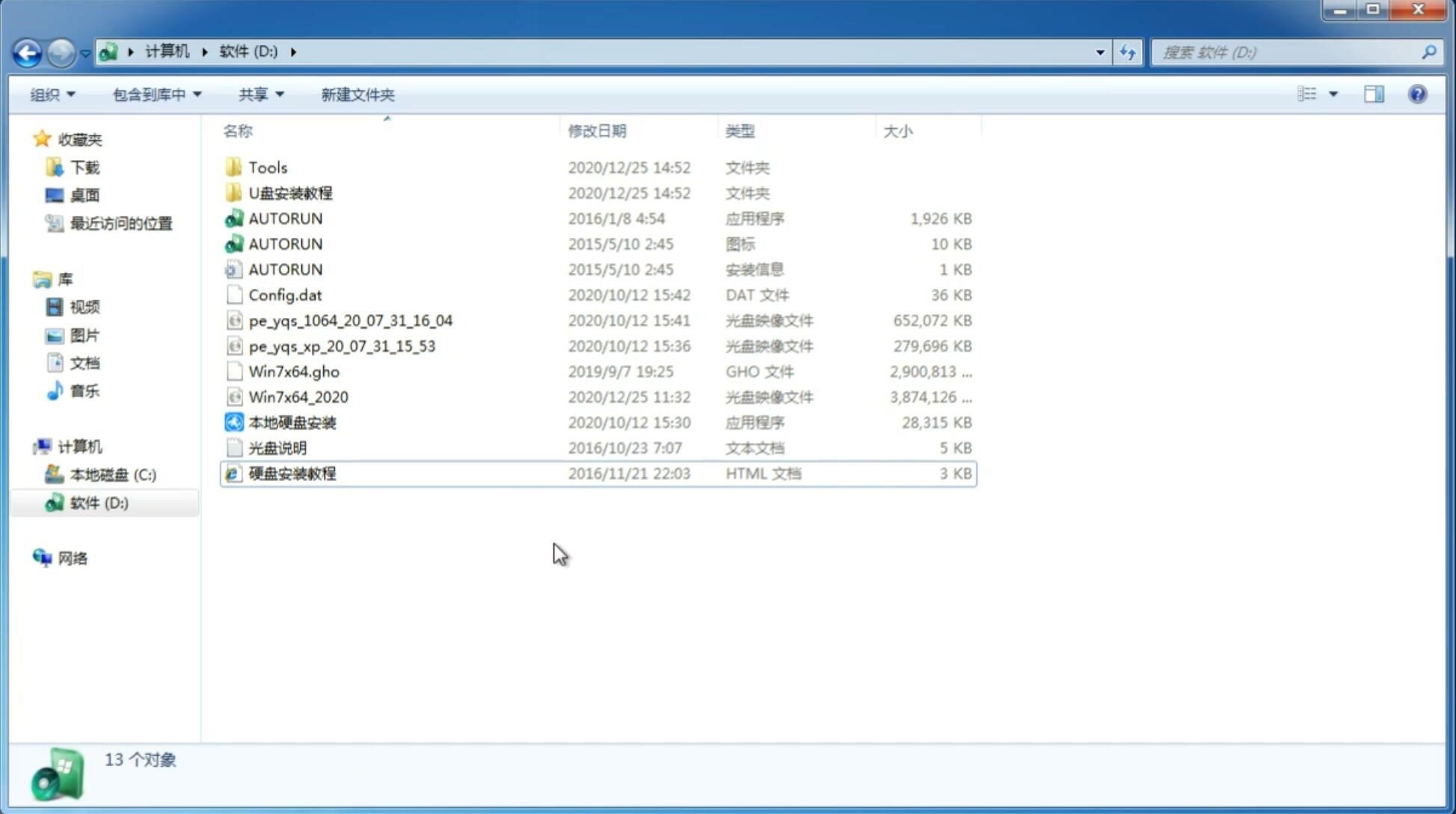
Task: Click 组织 toolbar menu
Action: click(52, 94)
